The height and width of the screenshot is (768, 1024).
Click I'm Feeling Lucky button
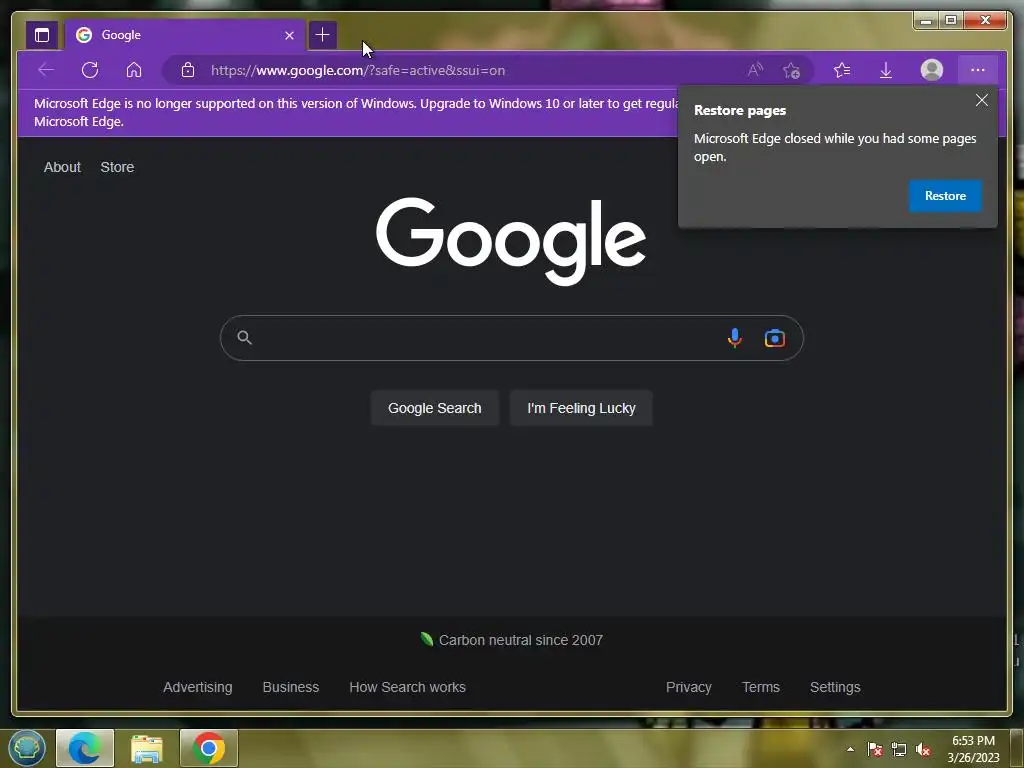pos(581,408)
